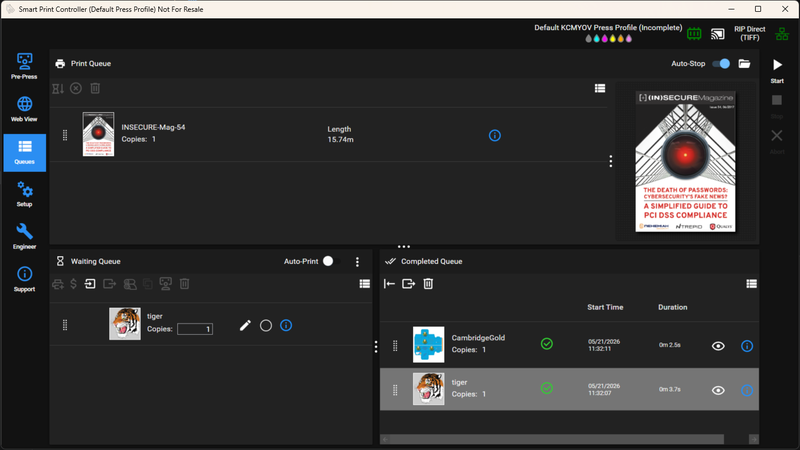
Task: Open Completed Queue list view options
Action: point(752,284)
